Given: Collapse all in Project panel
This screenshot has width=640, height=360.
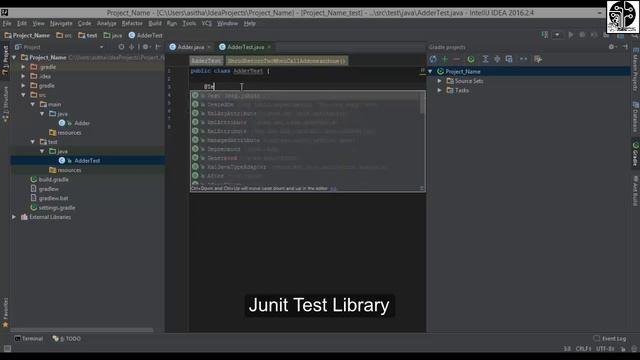Looking at the screenshot, I should (x=131, y=47).
